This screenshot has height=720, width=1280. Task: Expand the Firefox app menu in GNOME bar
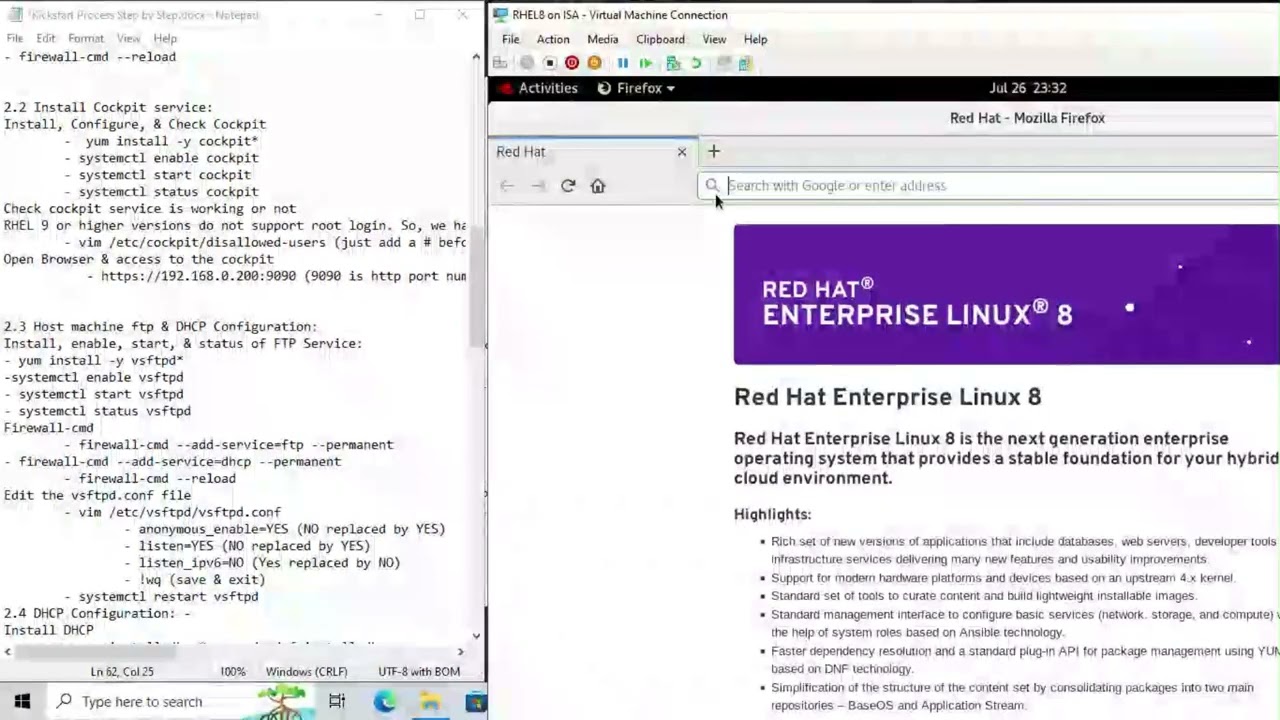(636, 88)
